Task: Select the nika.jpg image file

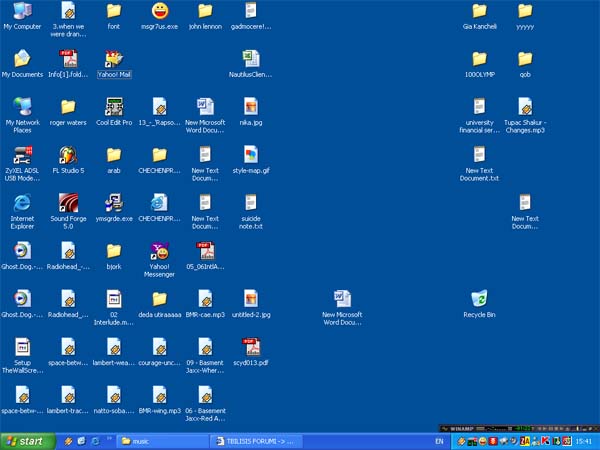Action: [251, 112]
